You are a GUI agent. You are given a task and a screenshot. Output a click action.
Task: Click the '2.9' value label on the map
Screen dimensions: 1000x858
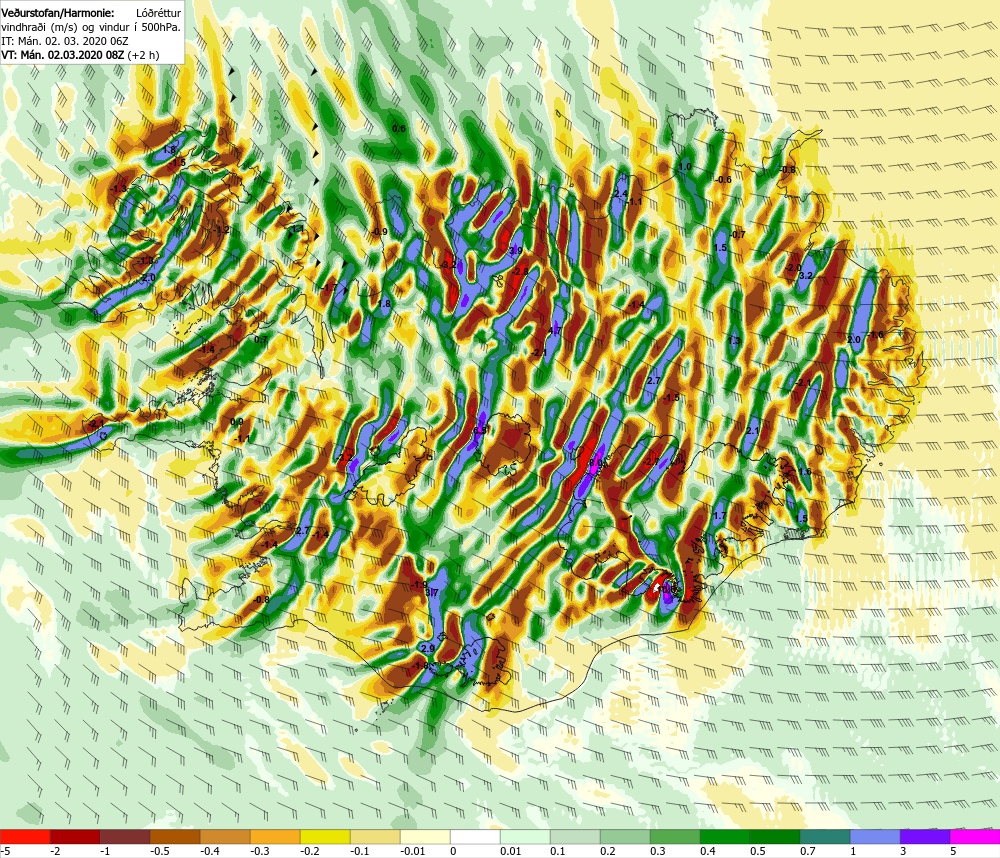tap(428, 648)
